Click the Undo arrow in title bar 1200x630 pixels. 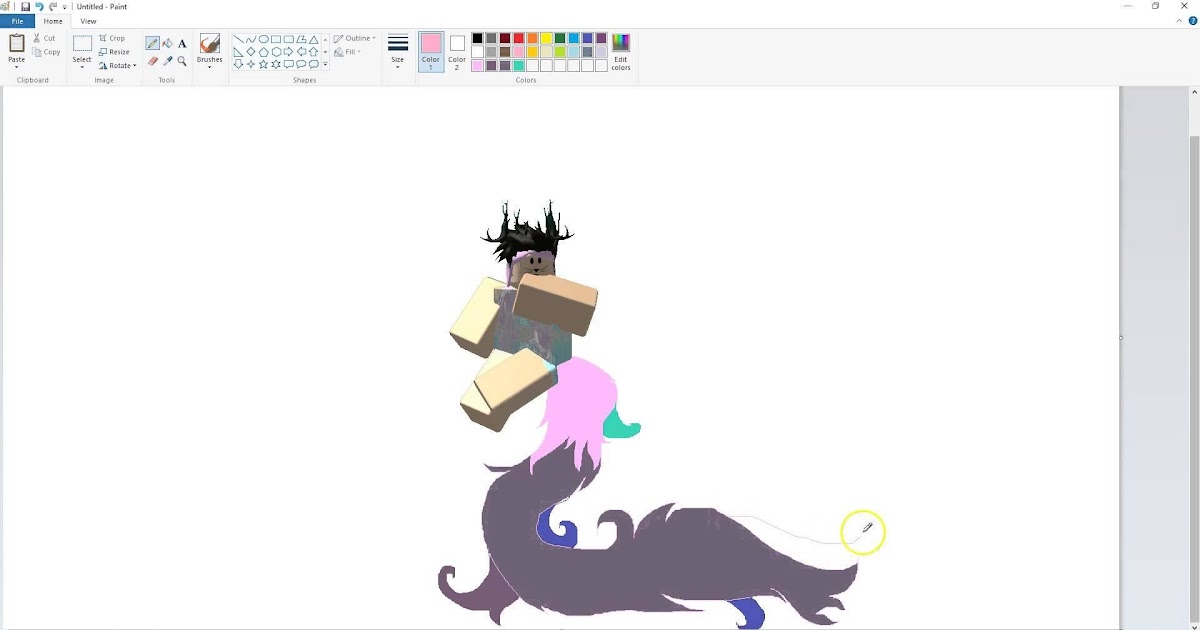pyautogui.click(x=39, y=6)
